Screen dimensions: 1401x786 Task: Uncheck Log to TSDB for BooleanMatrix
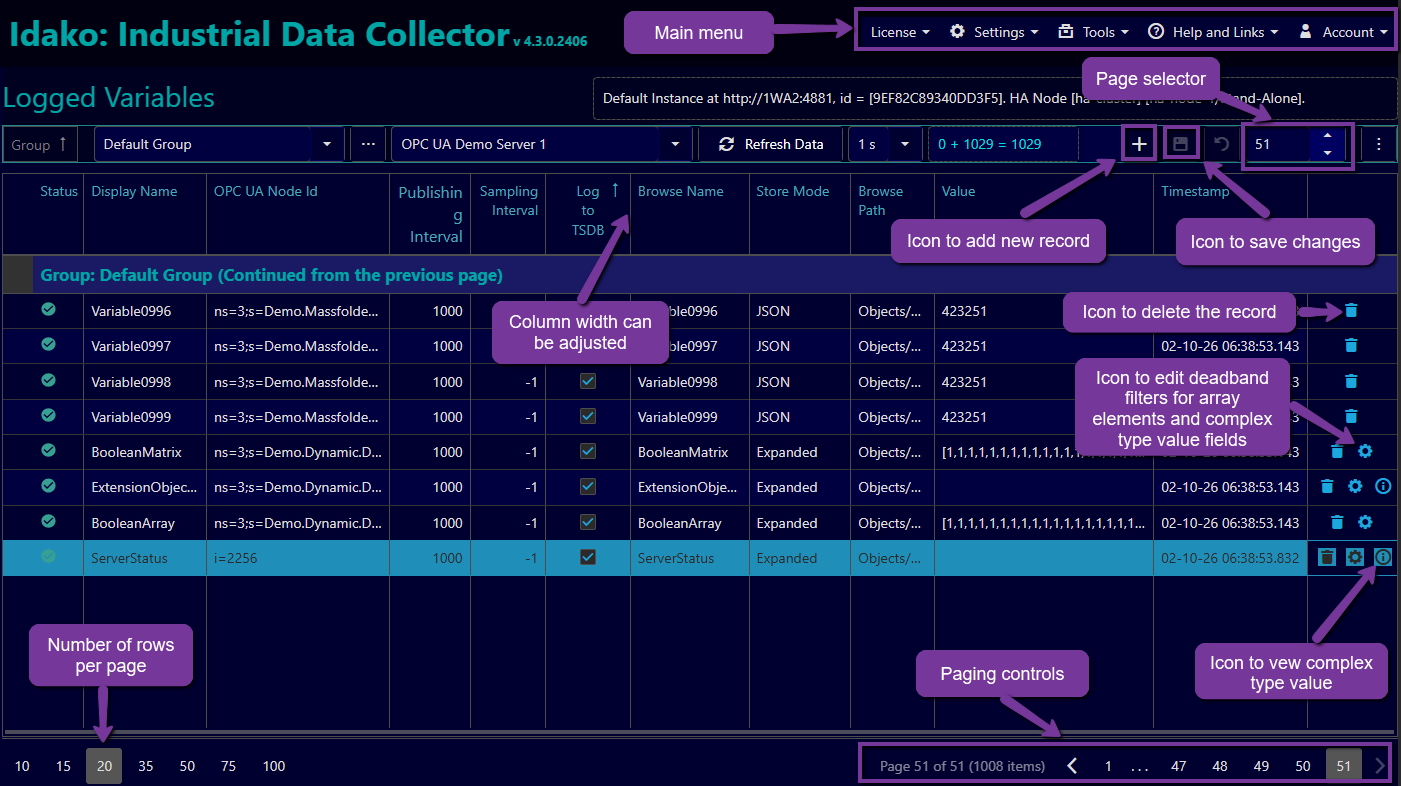click(x=588, y=452)
